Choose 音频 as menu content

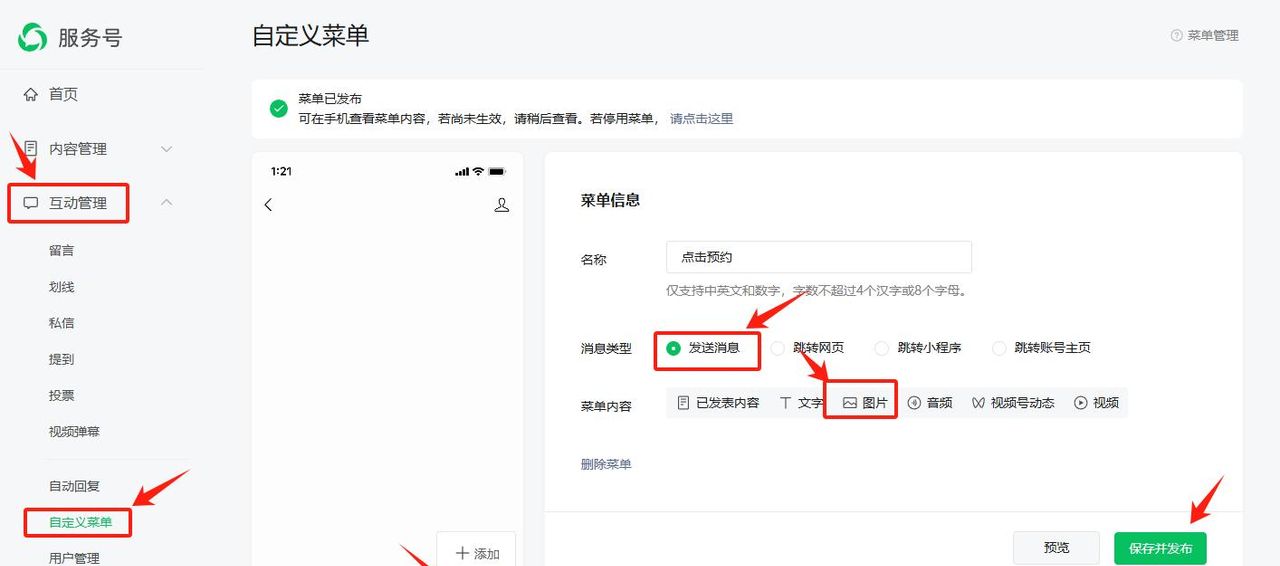(x=929, y=403)
